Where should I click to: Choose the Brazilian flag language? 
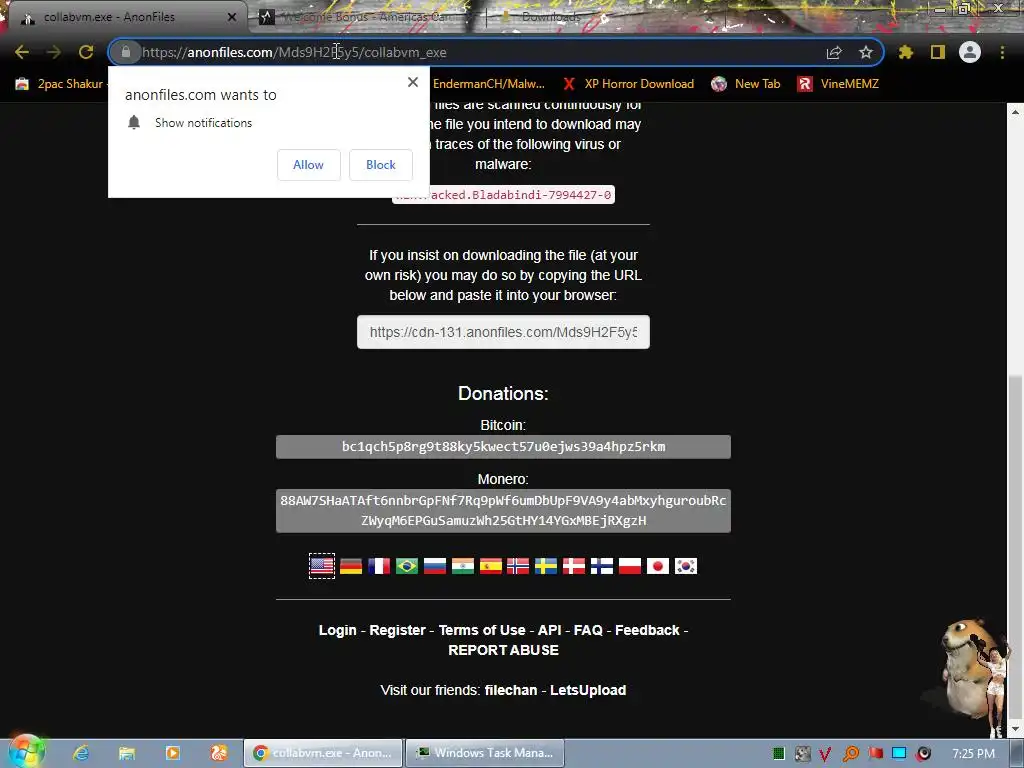[407, 566]
